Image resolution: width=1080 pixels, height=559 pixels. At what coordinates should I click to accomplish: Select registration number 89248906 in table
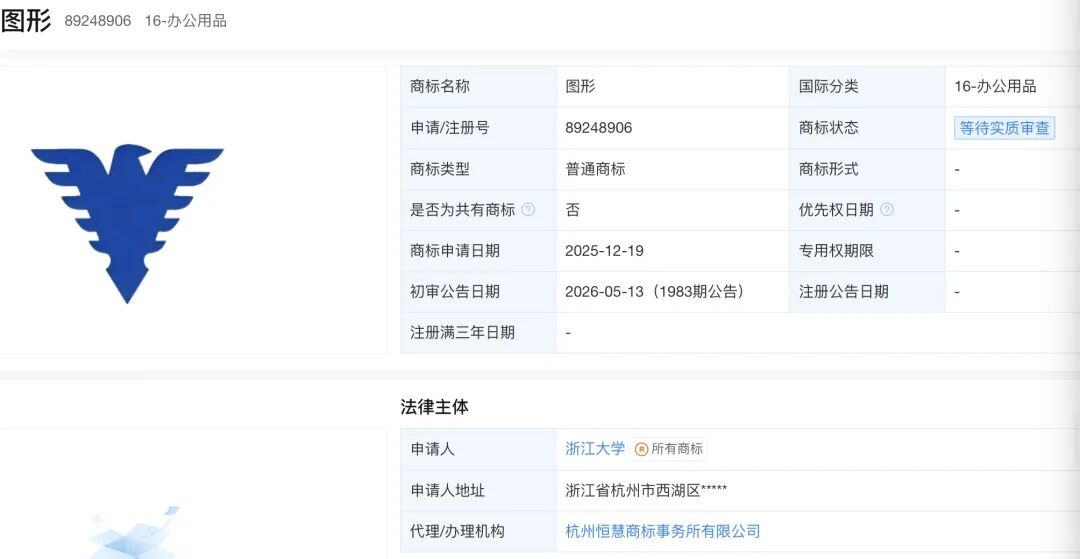click(x=599, y=128)
